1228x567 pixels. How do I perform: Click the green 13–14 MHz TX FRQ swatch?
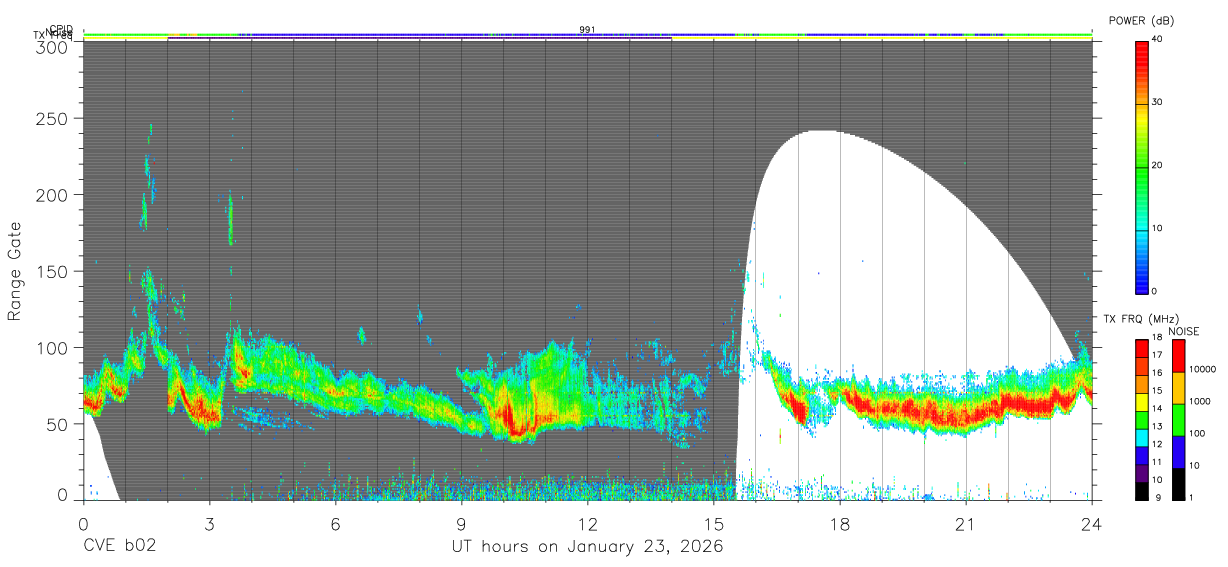tap(1141, 420)
